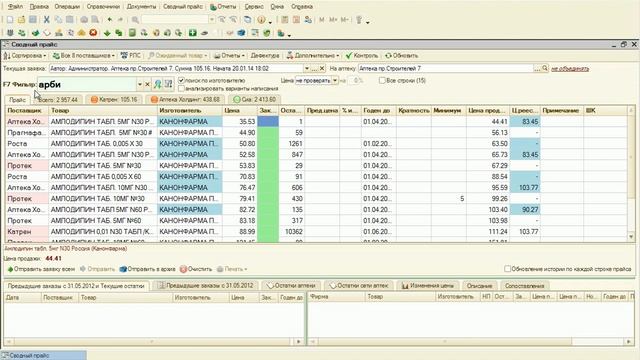Click the blue order cell in the first Амлодипин row
The height and width of the screenshot is (360, 640).
pyautogui.click(x=268, y=121)
